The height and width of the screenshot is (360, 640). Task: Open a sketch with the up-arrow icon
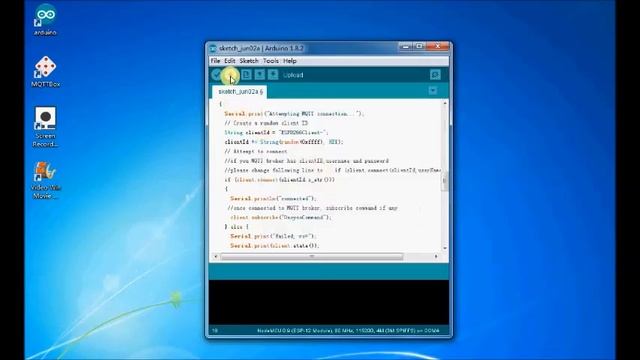coord(260,75)
